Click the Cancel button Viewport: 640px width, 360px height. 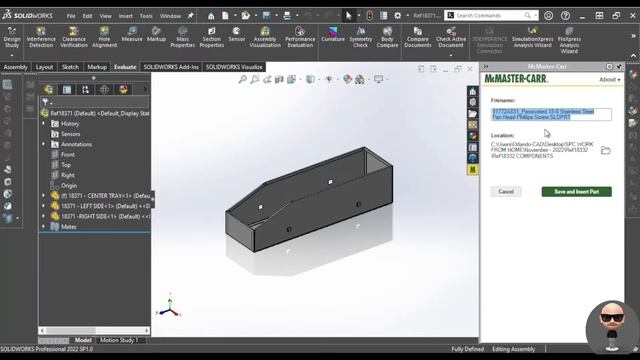point(506,192)
